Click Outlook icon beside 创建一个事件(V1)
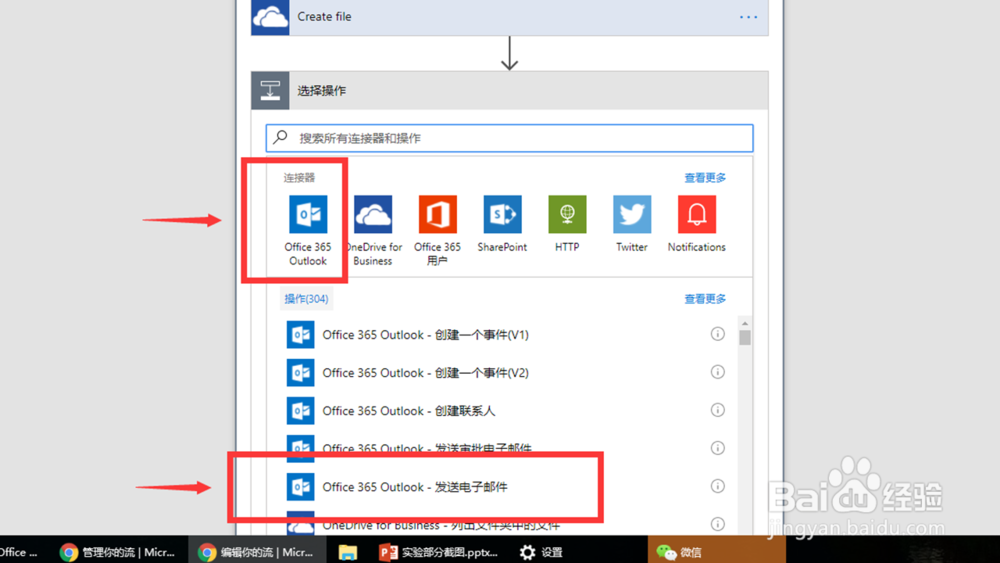 click(300, 335)
